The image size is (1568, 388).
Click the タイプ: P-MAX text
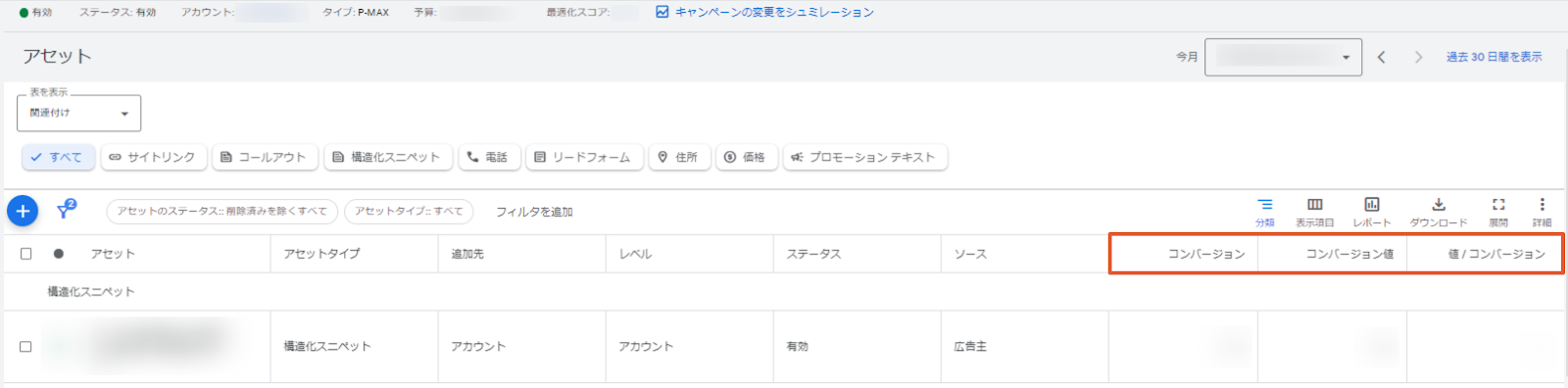coord(356,12)
